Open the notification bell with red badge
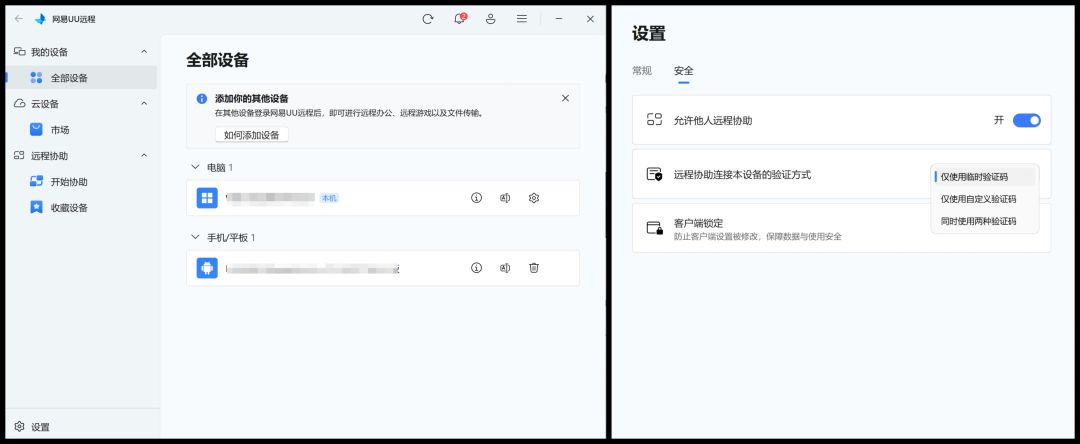This screenshot has height=444, width=1080. pyautogui.click(x=459, y=19)
